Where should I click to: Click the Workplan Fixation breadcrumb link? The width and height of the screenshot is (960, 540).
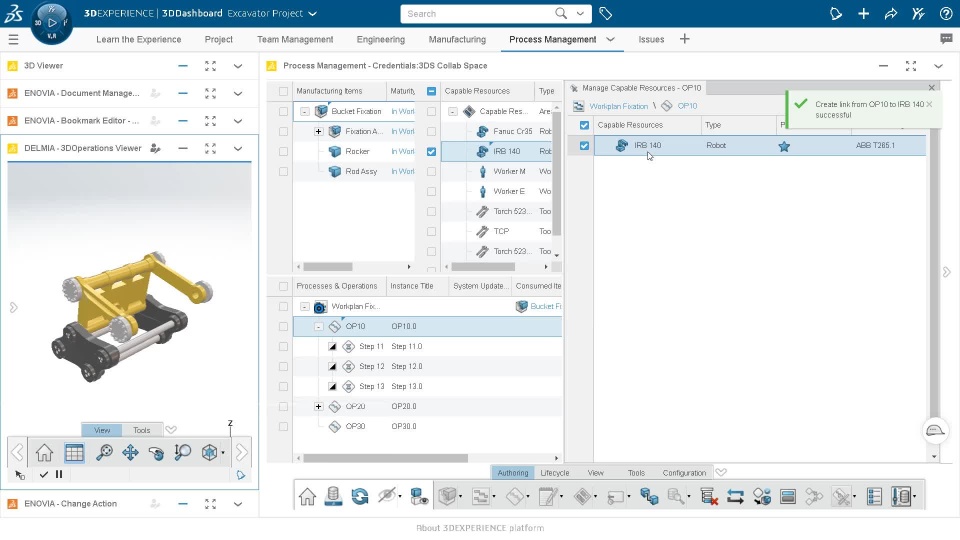point(618,106)
